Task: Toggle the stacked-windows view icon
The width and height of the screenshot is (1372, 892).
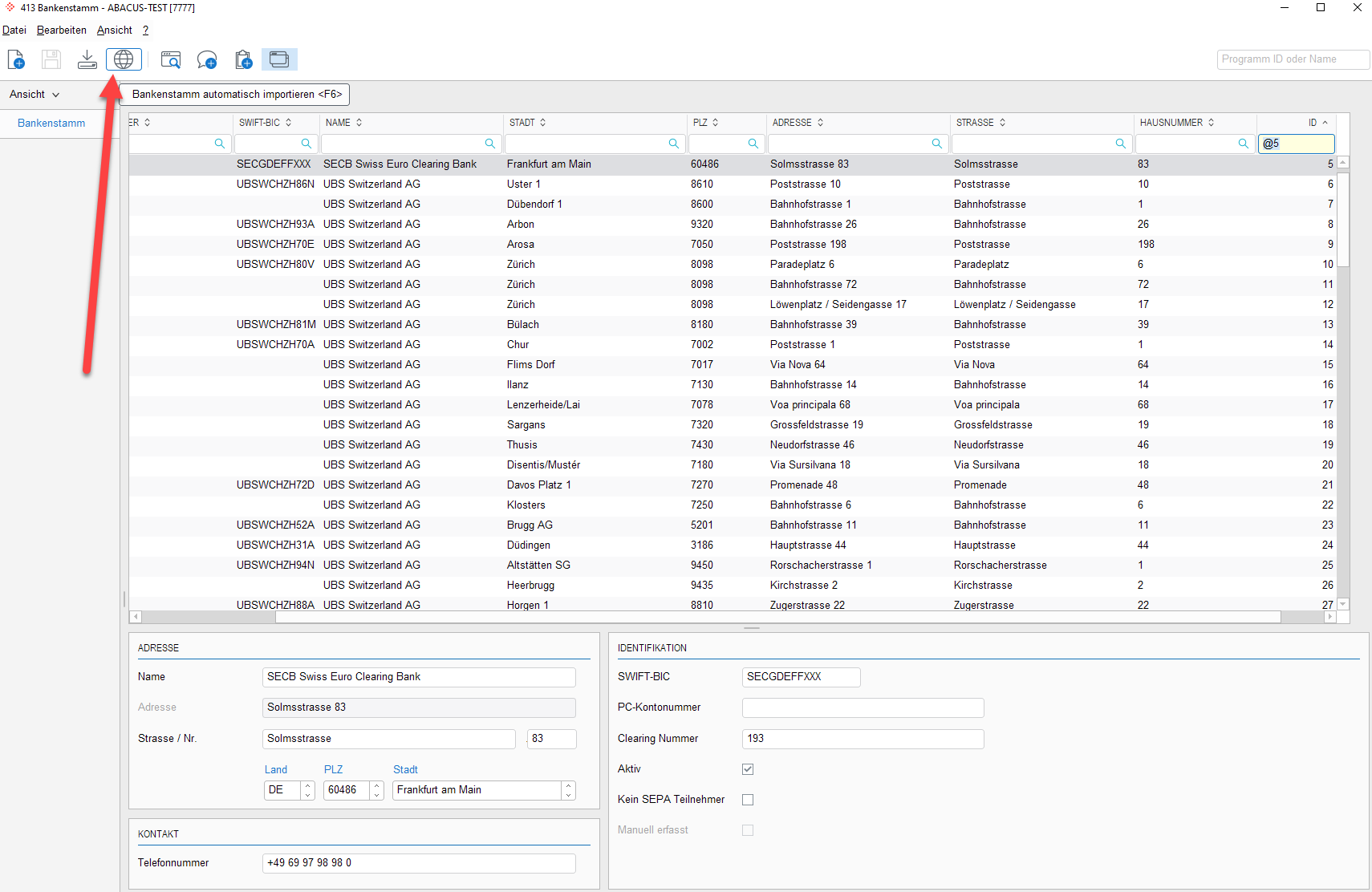Action: (x=279, y=59)
